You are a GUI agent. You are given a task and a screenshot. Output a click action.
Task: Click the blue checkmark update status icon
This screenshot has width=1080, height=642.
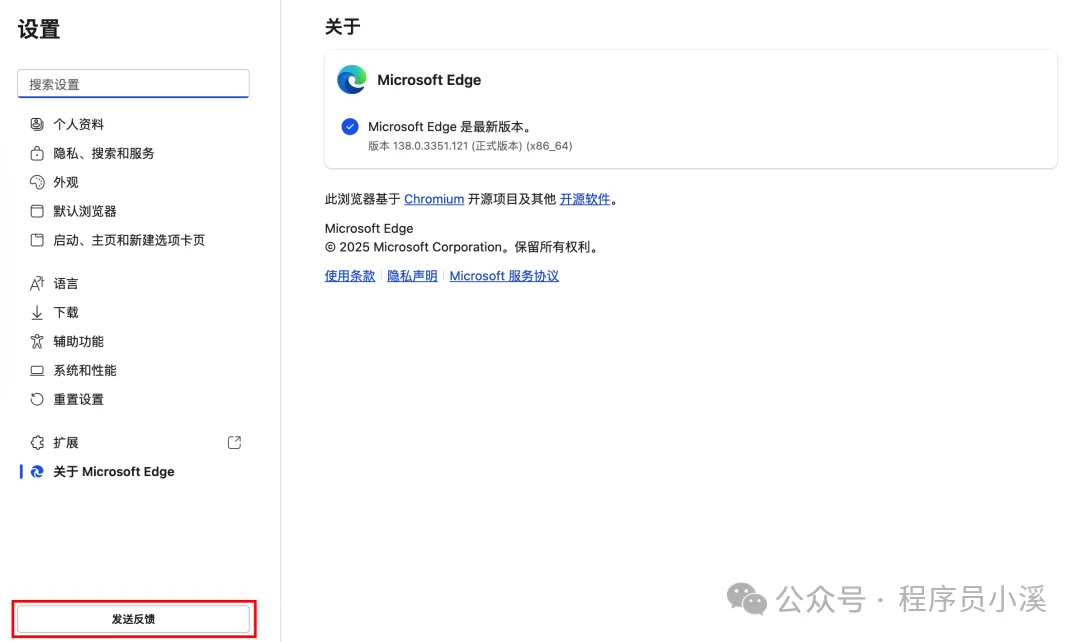(x=350, y=126)
